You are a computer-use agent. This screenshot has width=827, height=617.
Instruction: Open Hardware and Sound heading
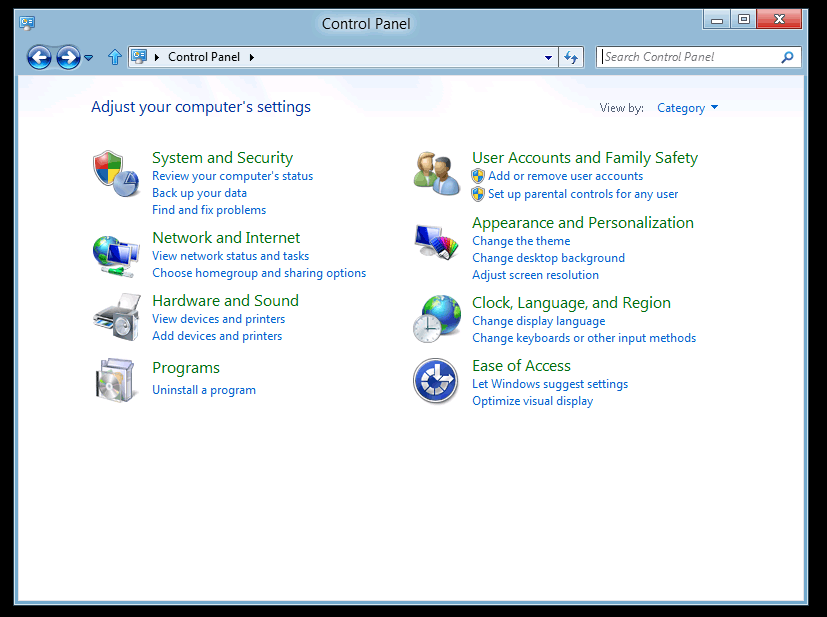225,301
